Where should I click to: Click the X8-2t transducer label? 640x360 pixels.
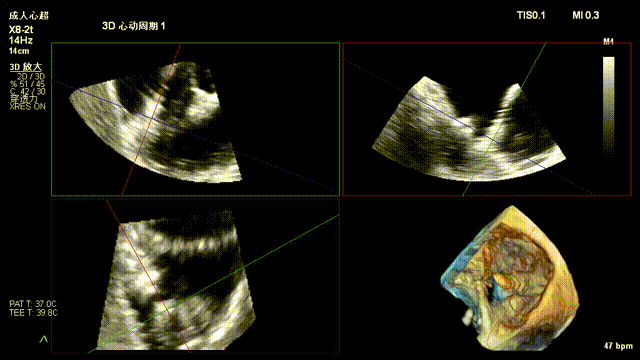pos(21,30)
